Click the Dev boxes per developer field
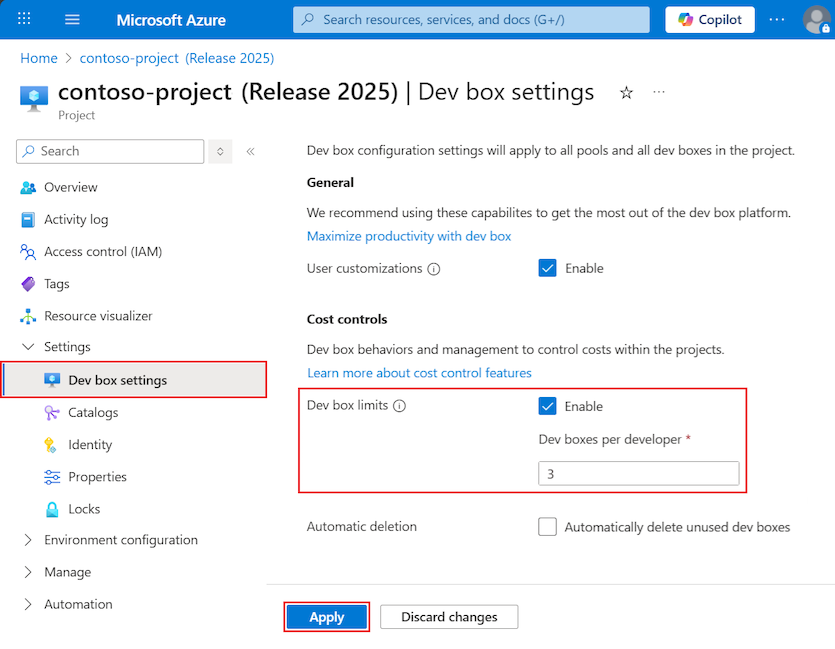The image size is (835, 649). [x=638, y=473]
